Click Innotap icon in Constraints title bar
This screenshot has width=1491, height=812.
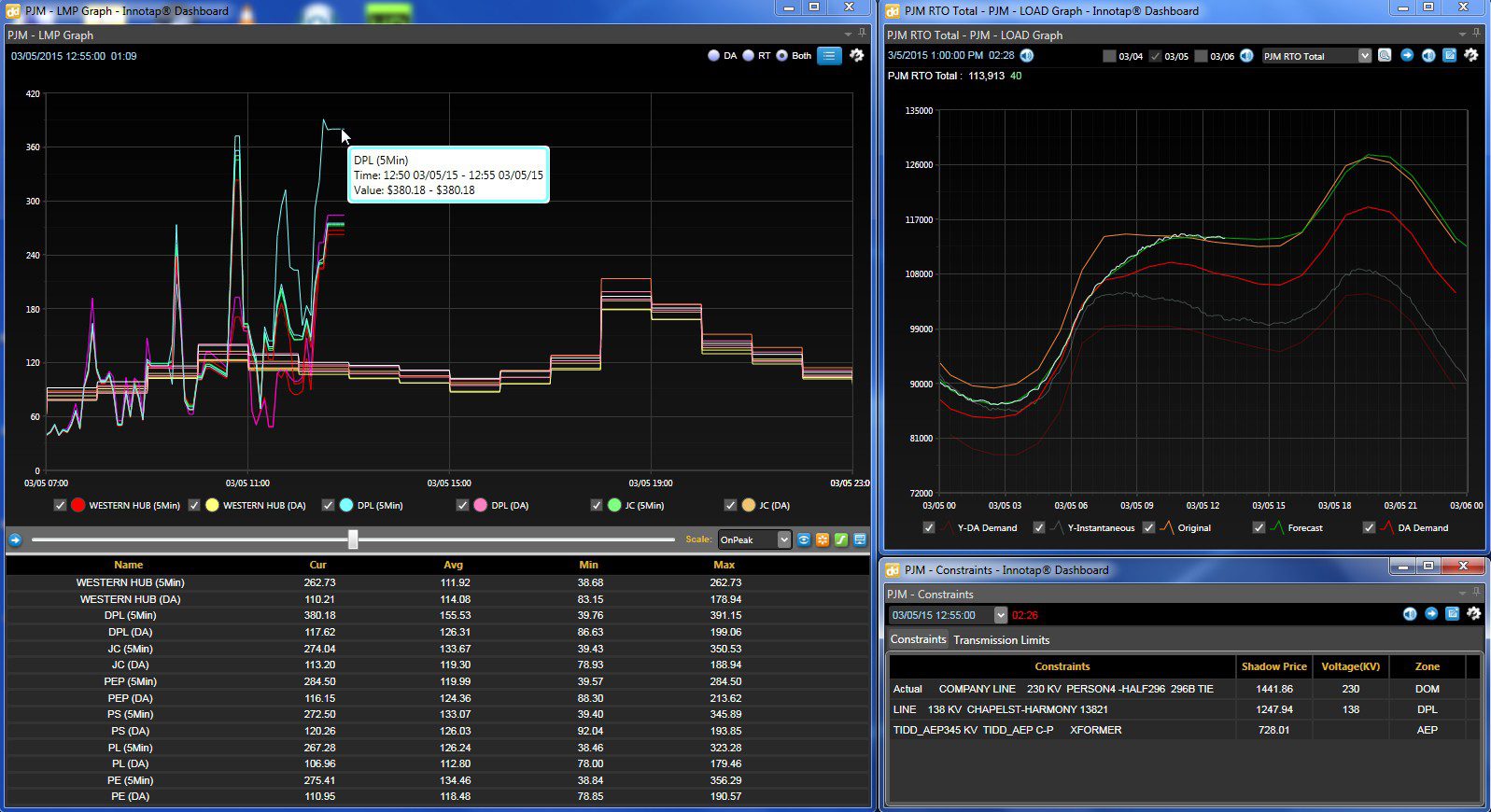pos(893,569)
